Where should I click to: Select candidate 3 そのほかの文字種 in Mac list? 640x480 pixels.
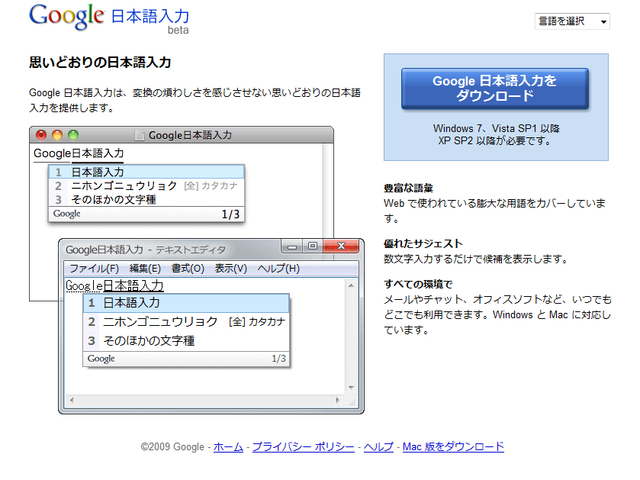147,200
